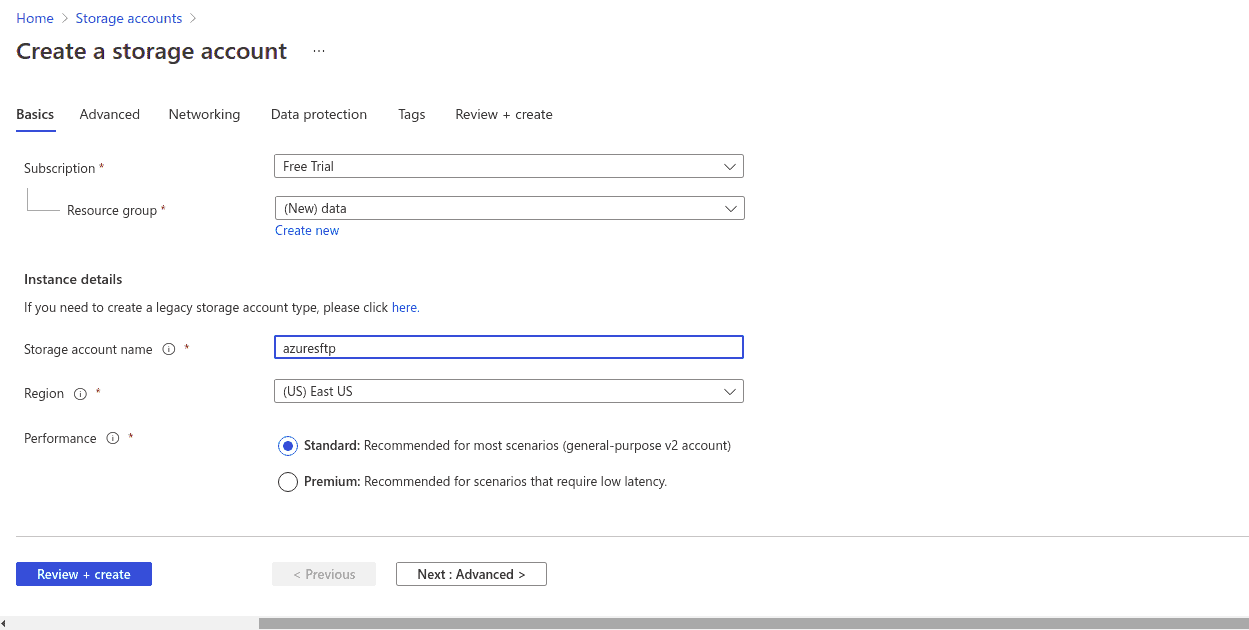Click the 'Create a storage account' page title

(x=152, y=52)
